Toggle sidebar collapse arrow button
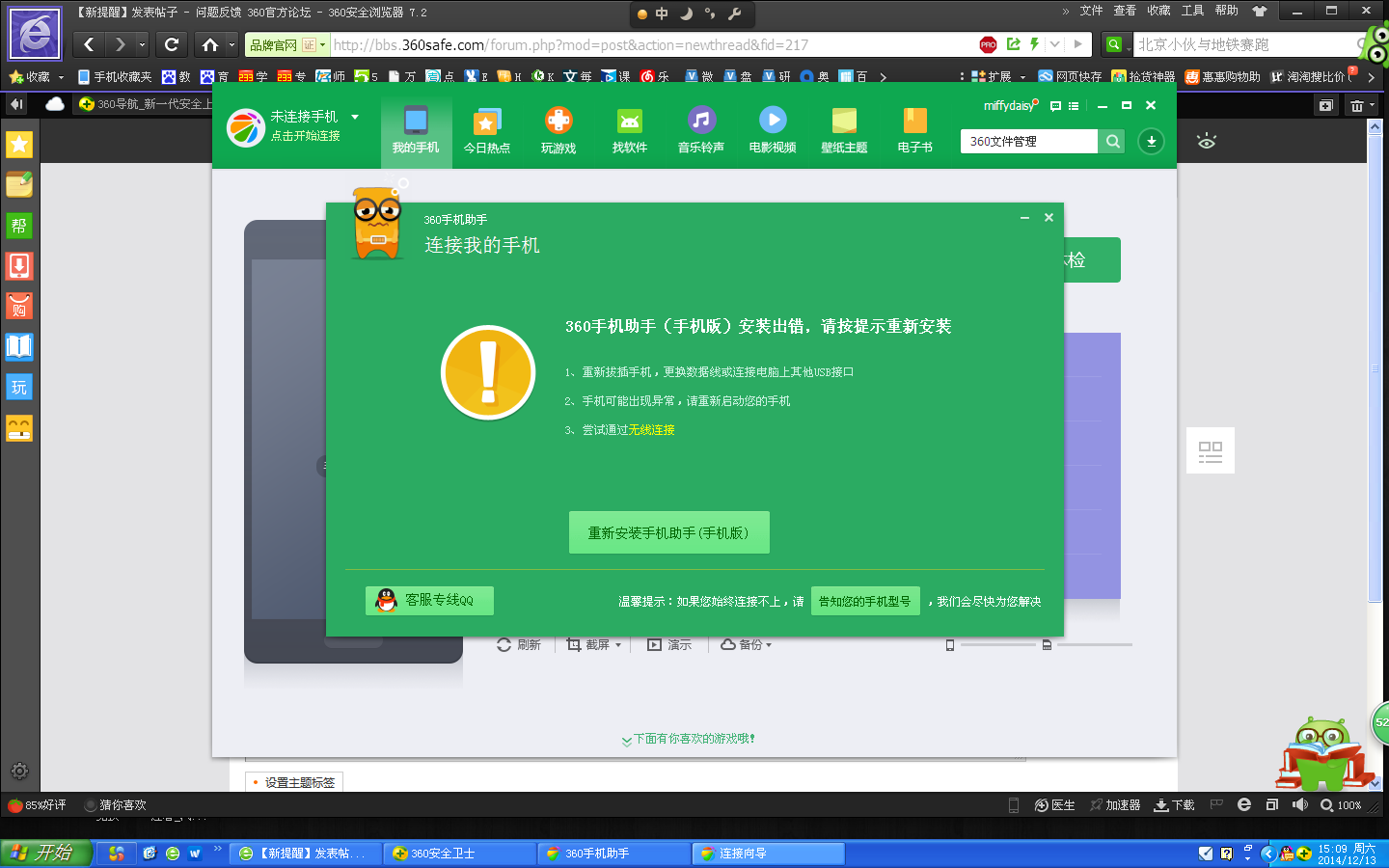The width and height of the screenshot is (1389, 868). (16, 104)
